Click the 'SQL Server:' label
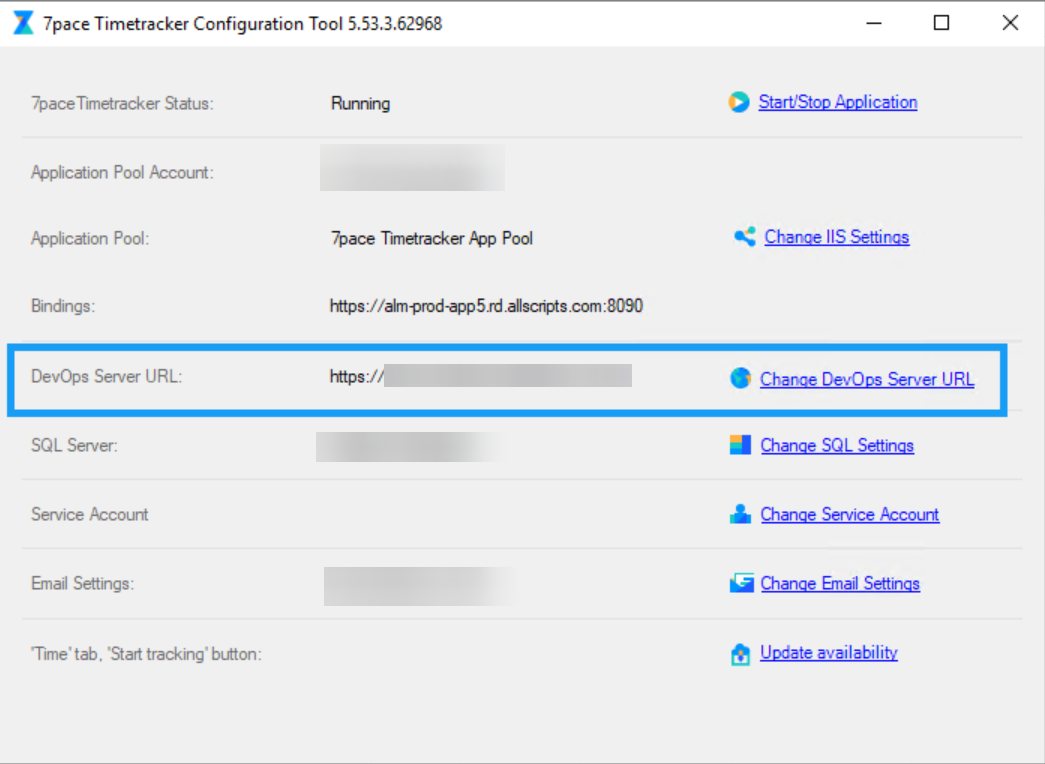 (74, 445)
